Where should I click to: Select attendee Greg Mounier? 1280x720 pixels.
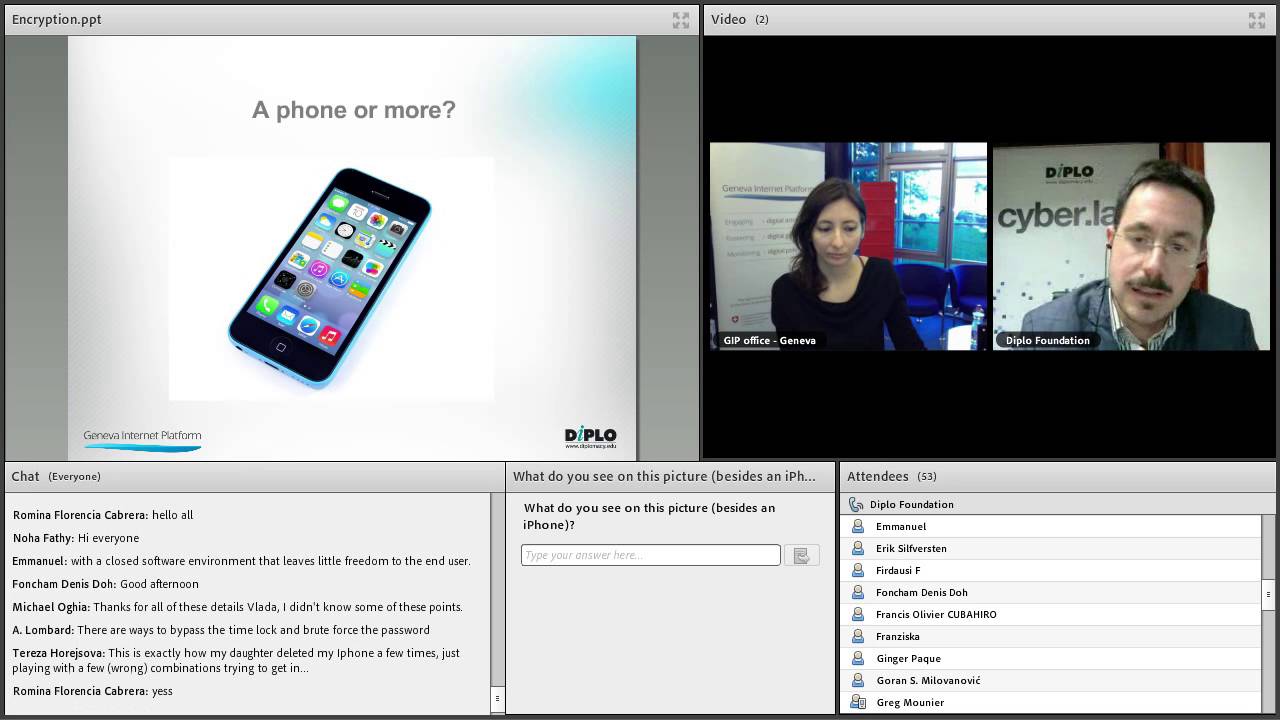pyautogui.click(x=1051, y=702)
